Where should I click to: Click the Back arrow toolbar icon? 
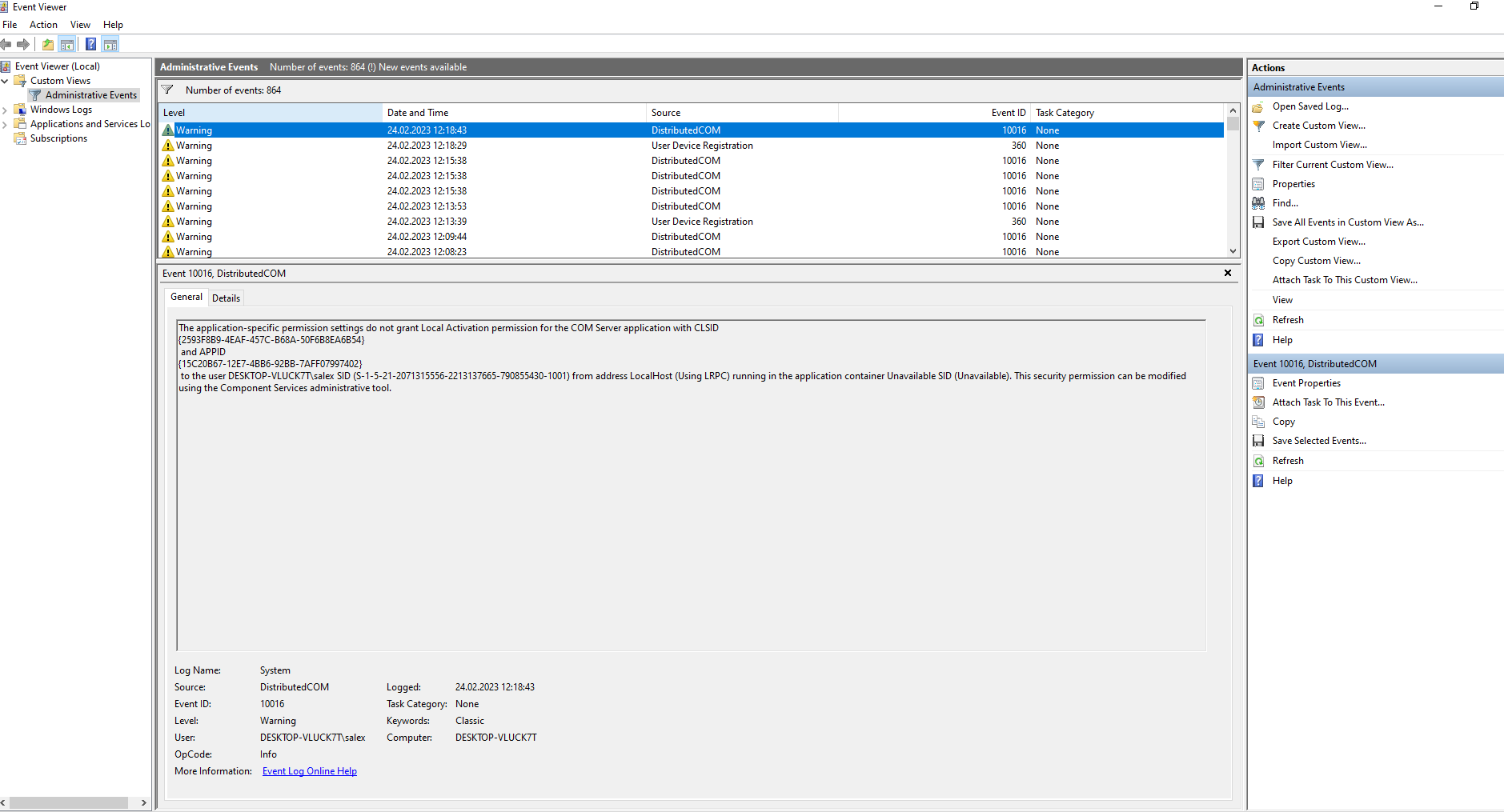click(x=6, y=45)
